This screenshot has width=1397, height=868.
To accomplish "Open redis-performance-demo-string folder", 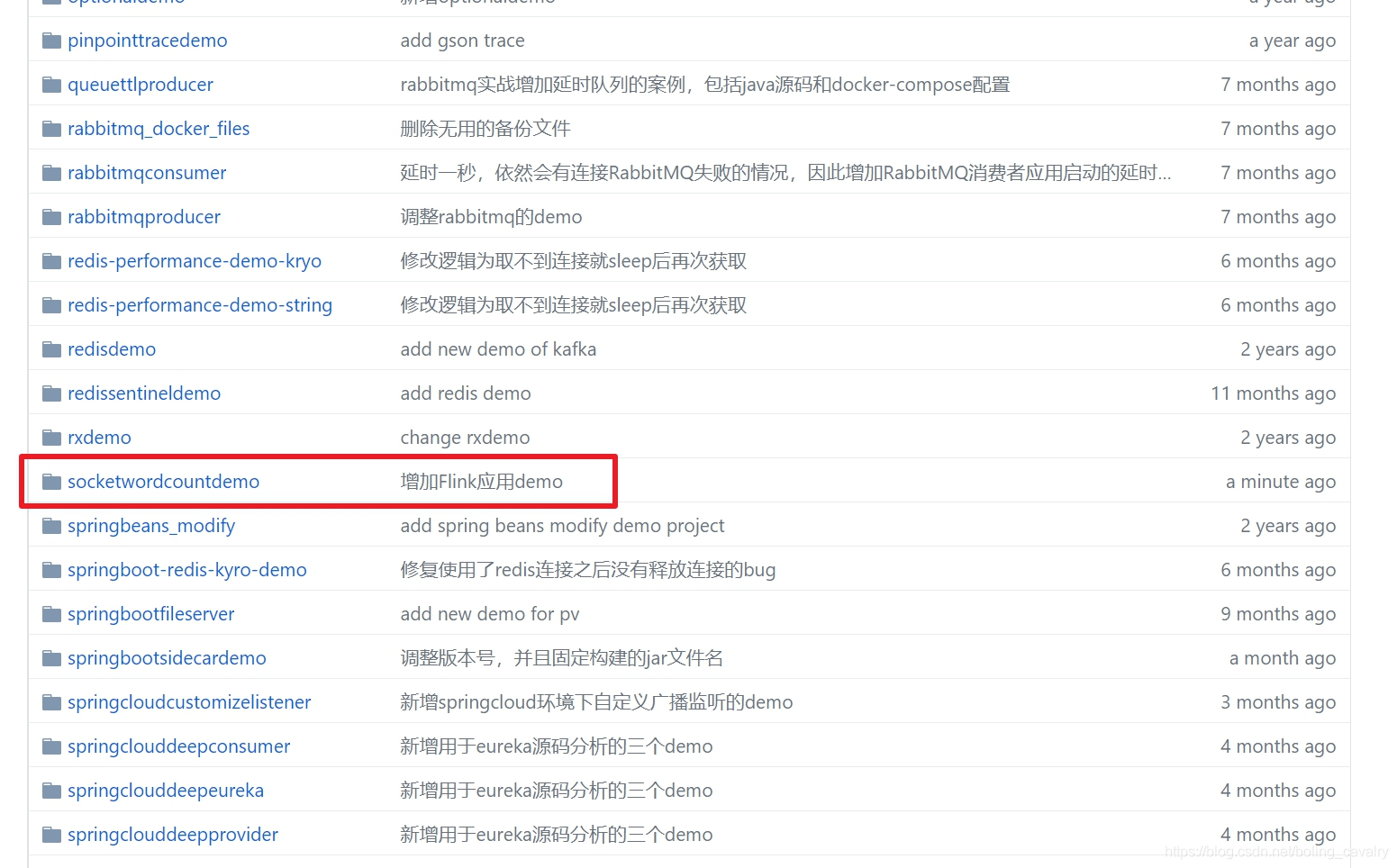I will click(x=200, y=305).
